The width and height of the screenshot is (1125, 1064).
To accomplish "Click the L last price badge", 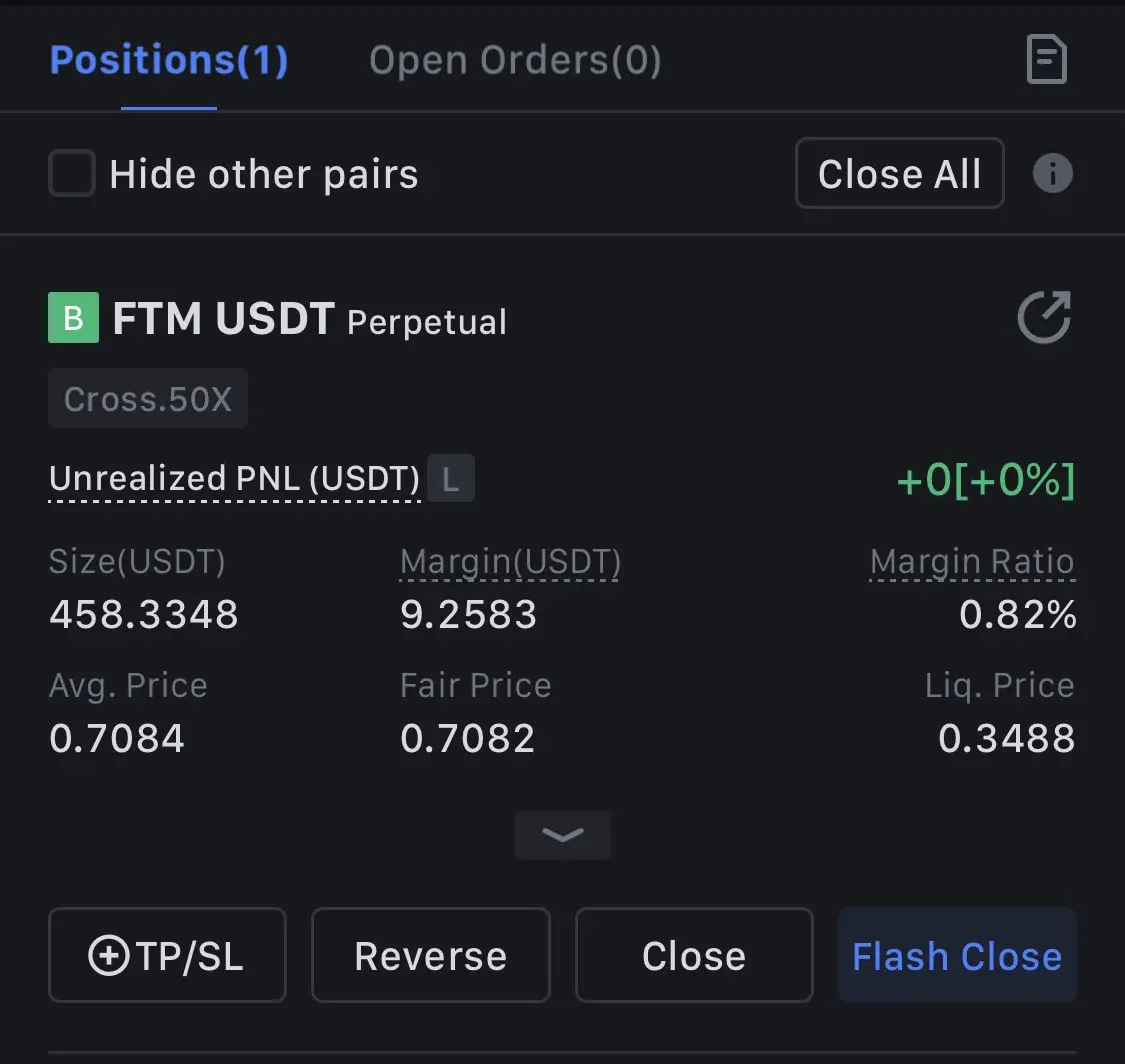I will pyautogui.click(x=451, y=479).
